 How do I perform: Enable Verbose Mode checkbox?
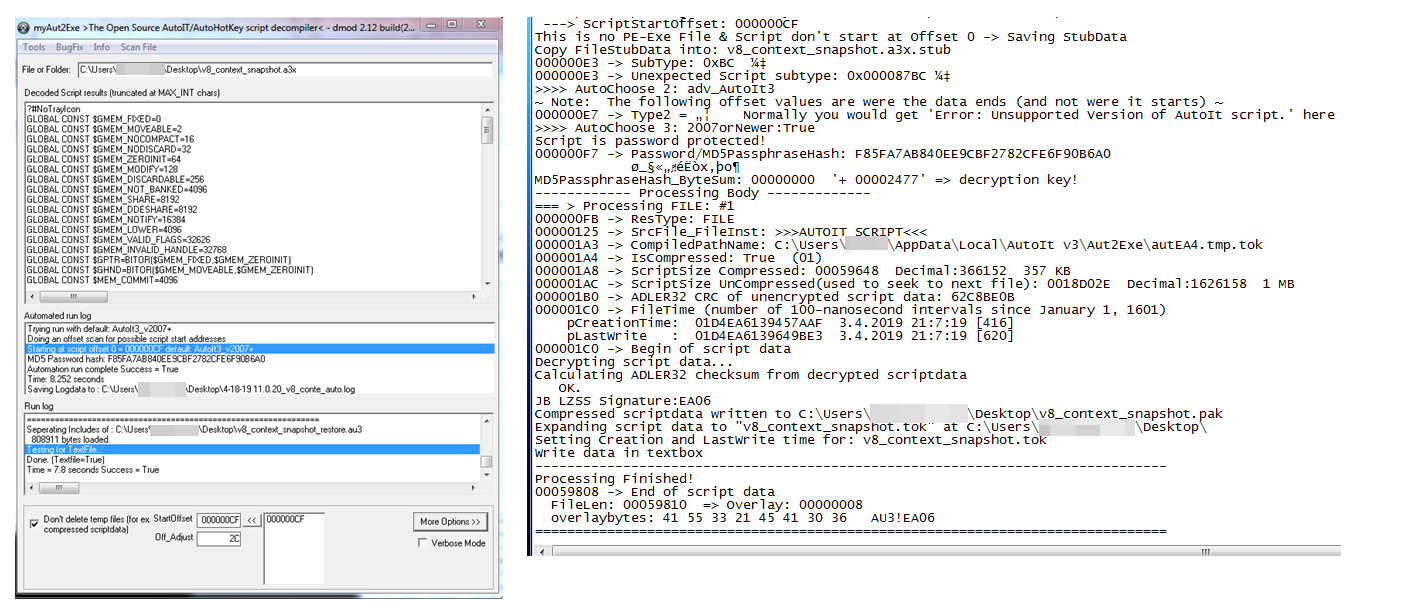pos(422,543)
